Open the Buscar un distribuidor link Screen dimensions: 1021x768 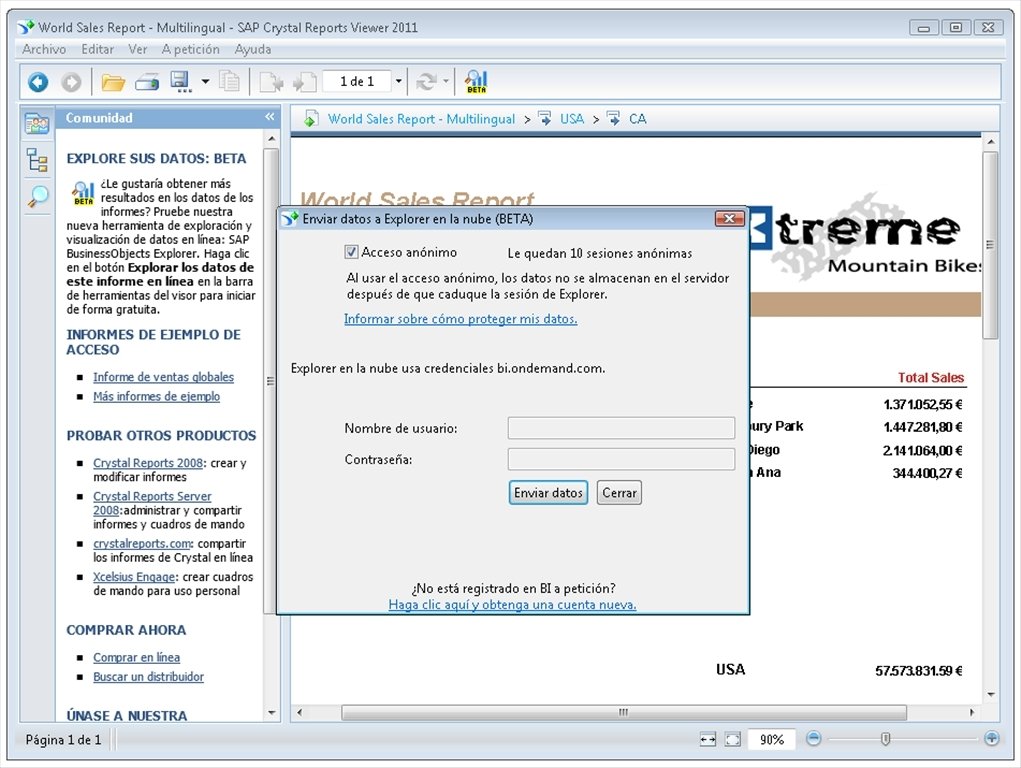(x=148, y=677)
